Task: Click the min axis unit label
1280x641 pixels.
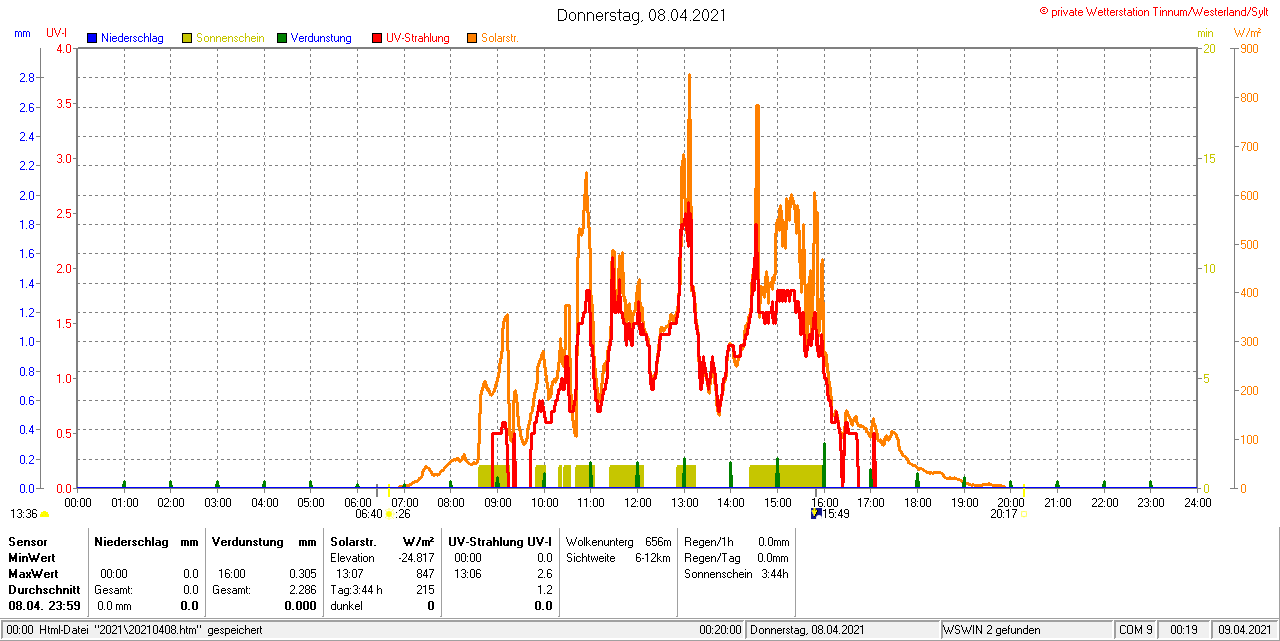Action: coord(1205,33)
